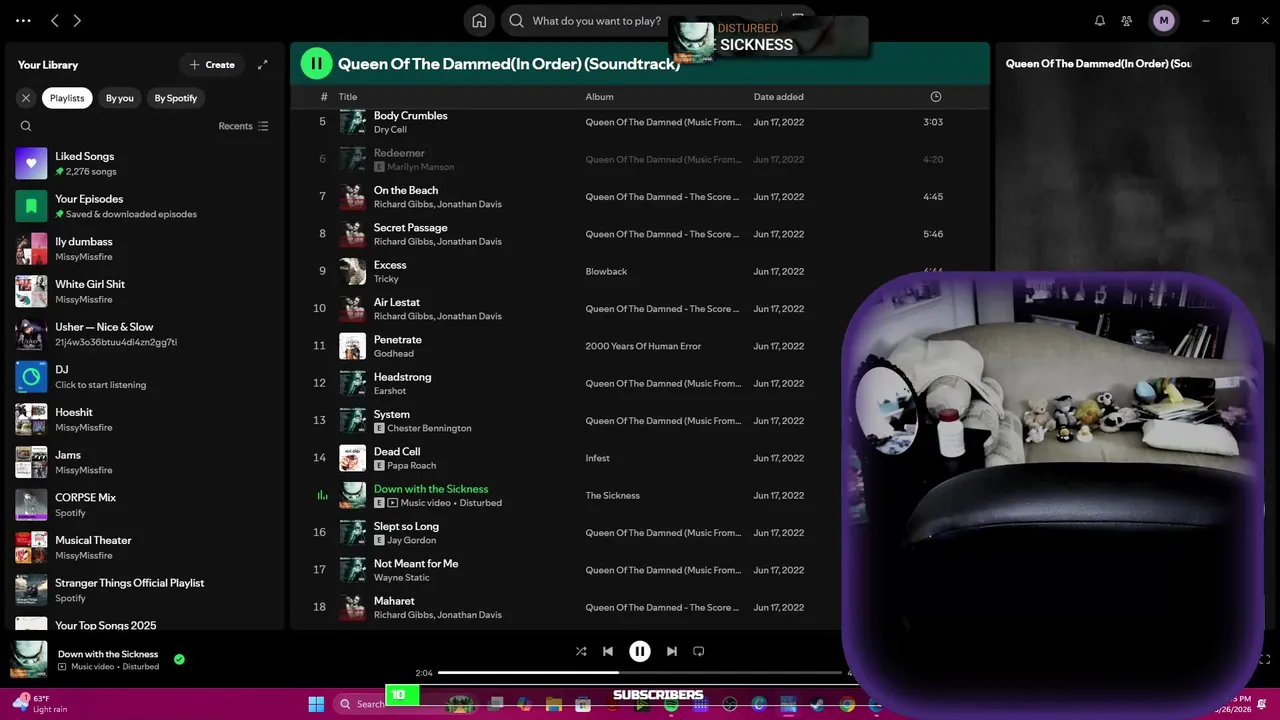The height and width of the screenshot is (720, 1280).
Task: Select the track 'Body Crumbles'
Action: [x=410, y=116]
